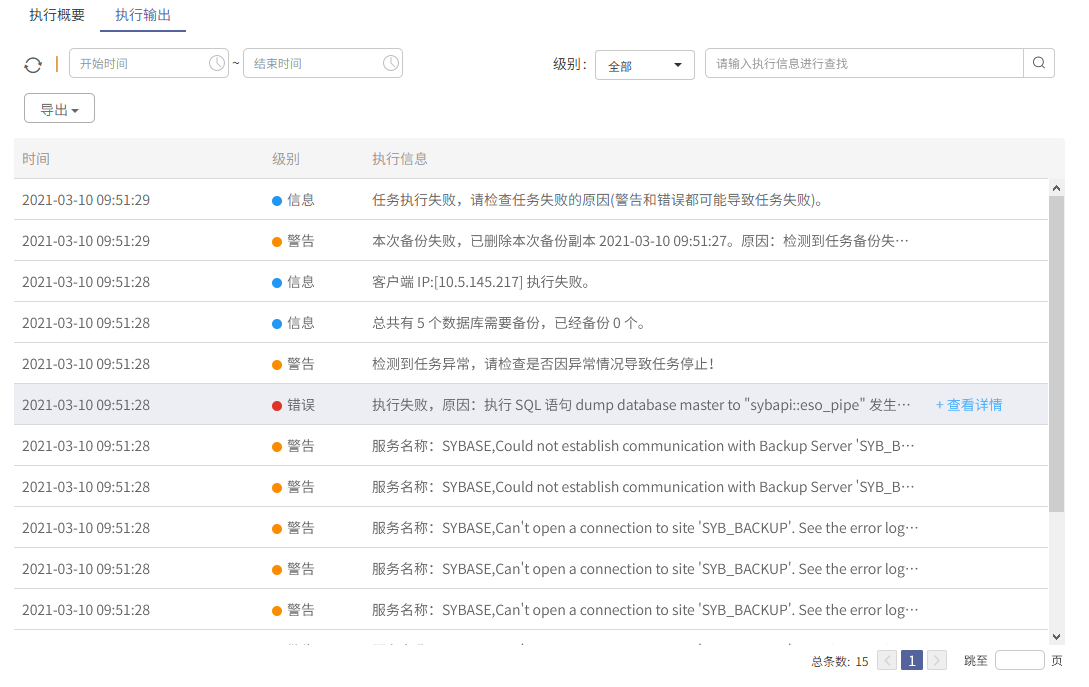Viewport: 1089px width, 687px height.
Task: Click the 时间 column header
Action: [36, 159]
